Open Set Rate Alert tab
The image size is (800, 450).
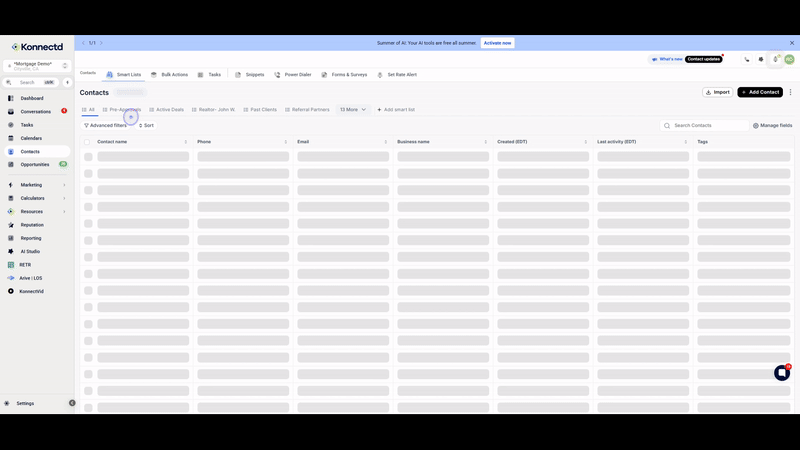click(x=397, y=74)
